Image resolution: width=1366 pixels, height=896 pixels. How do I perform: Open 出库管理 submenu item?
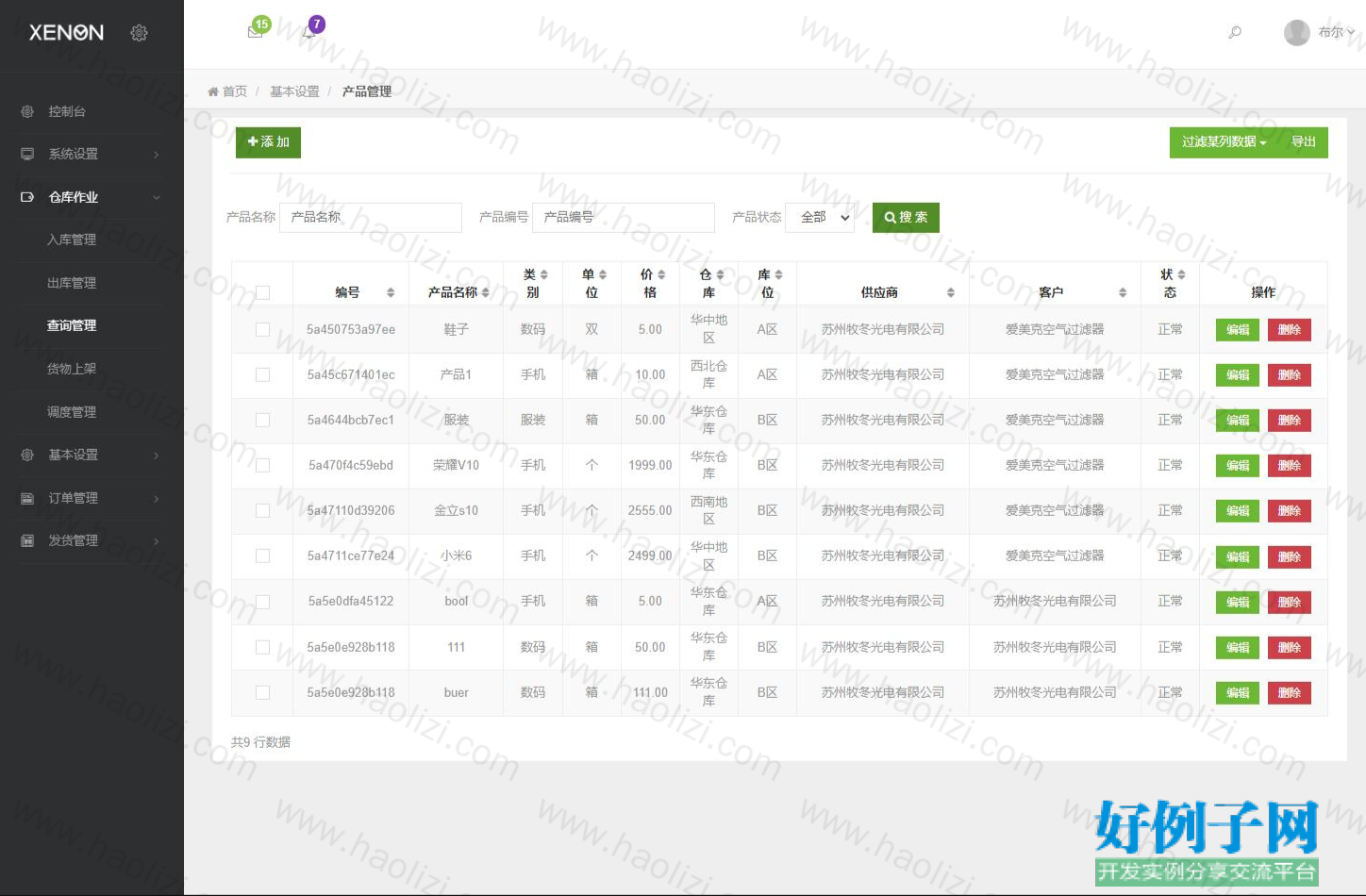pyautogui.click(x=72, y=283)
